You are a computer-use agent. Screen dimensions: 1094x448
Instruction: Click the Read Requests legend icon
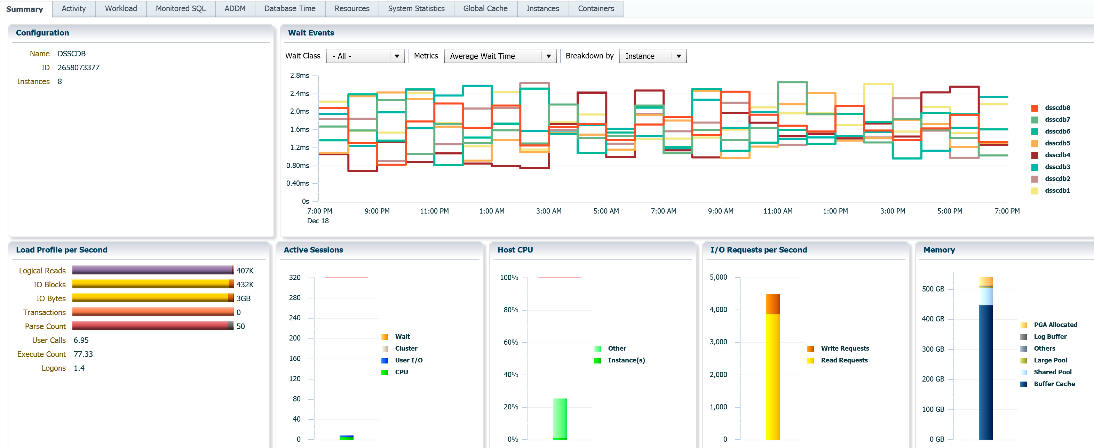(x=810, y=360)
